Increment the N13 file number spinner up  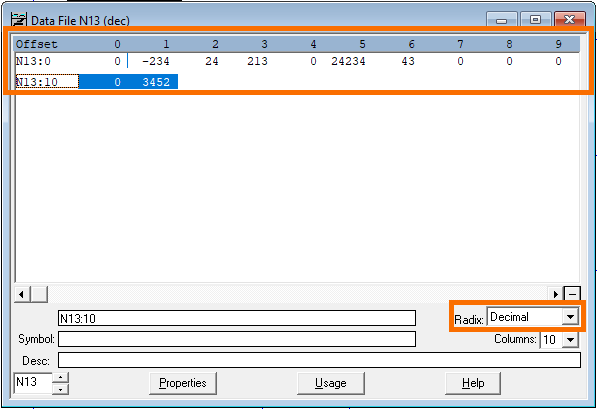click(x=60, y=378)
